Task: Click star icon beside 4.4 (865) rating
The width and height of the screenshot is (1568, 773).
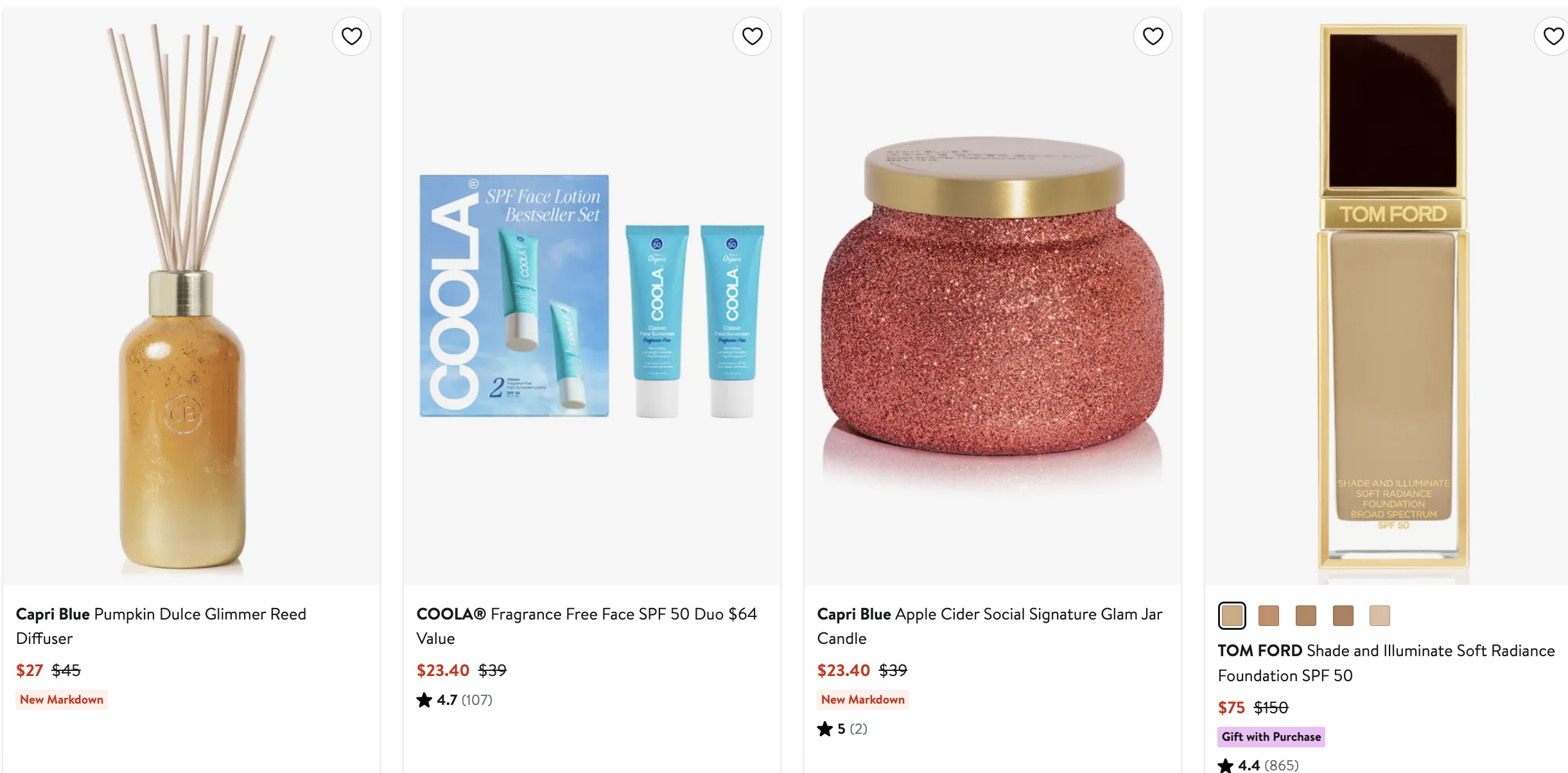Action: (x=1226, y=765)
